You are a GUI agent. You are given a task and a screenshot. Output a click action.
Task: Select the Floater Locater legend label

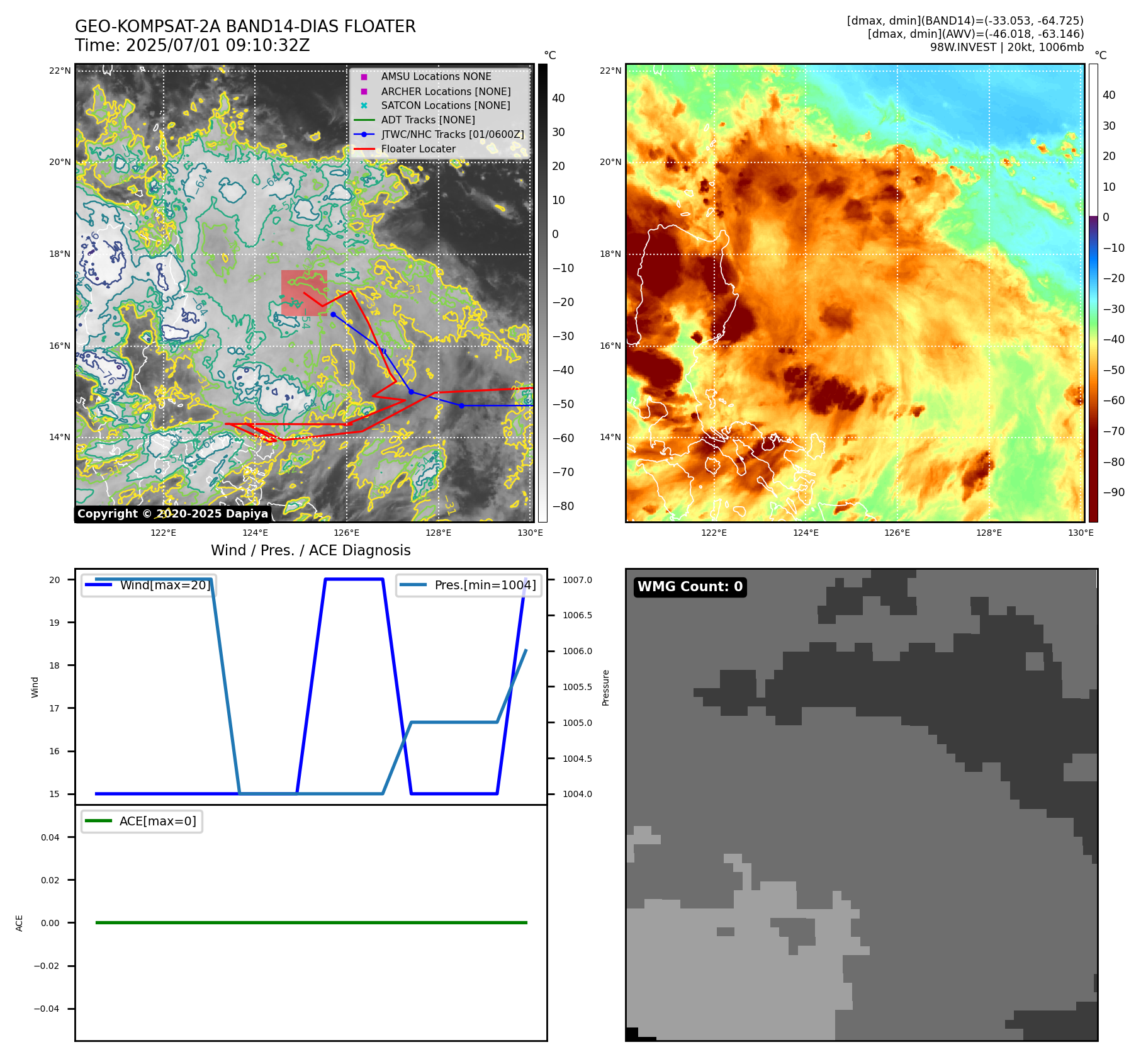[419, 149]
